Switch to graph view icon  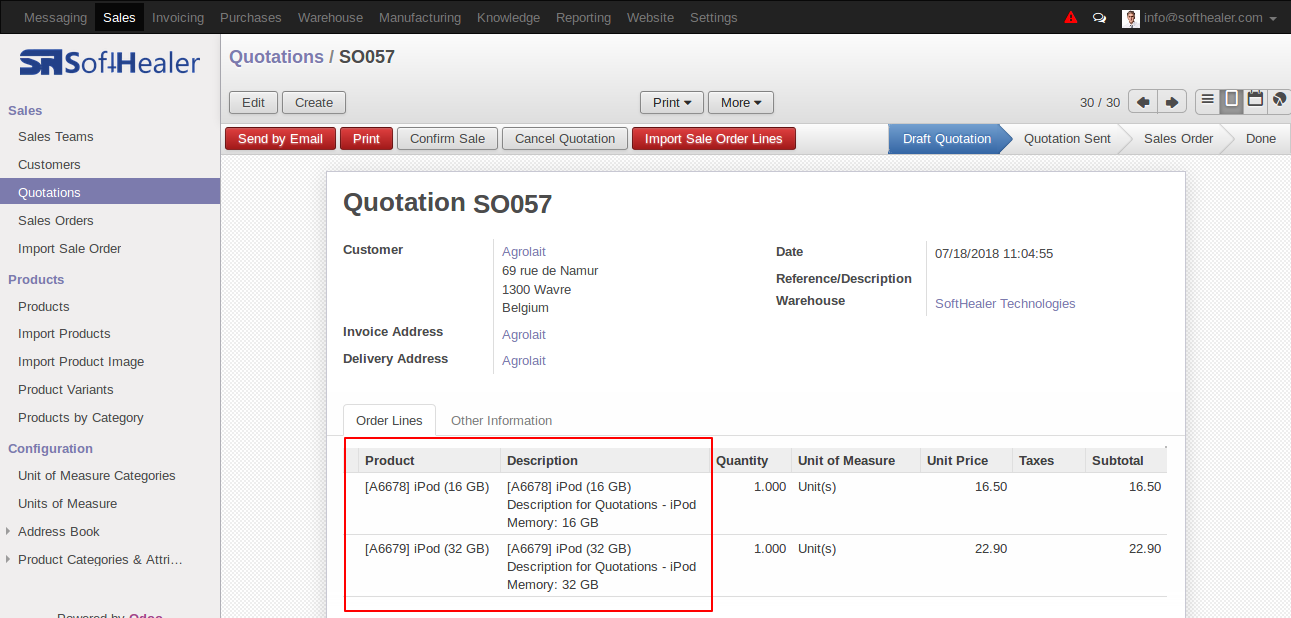pos(1278,100)
